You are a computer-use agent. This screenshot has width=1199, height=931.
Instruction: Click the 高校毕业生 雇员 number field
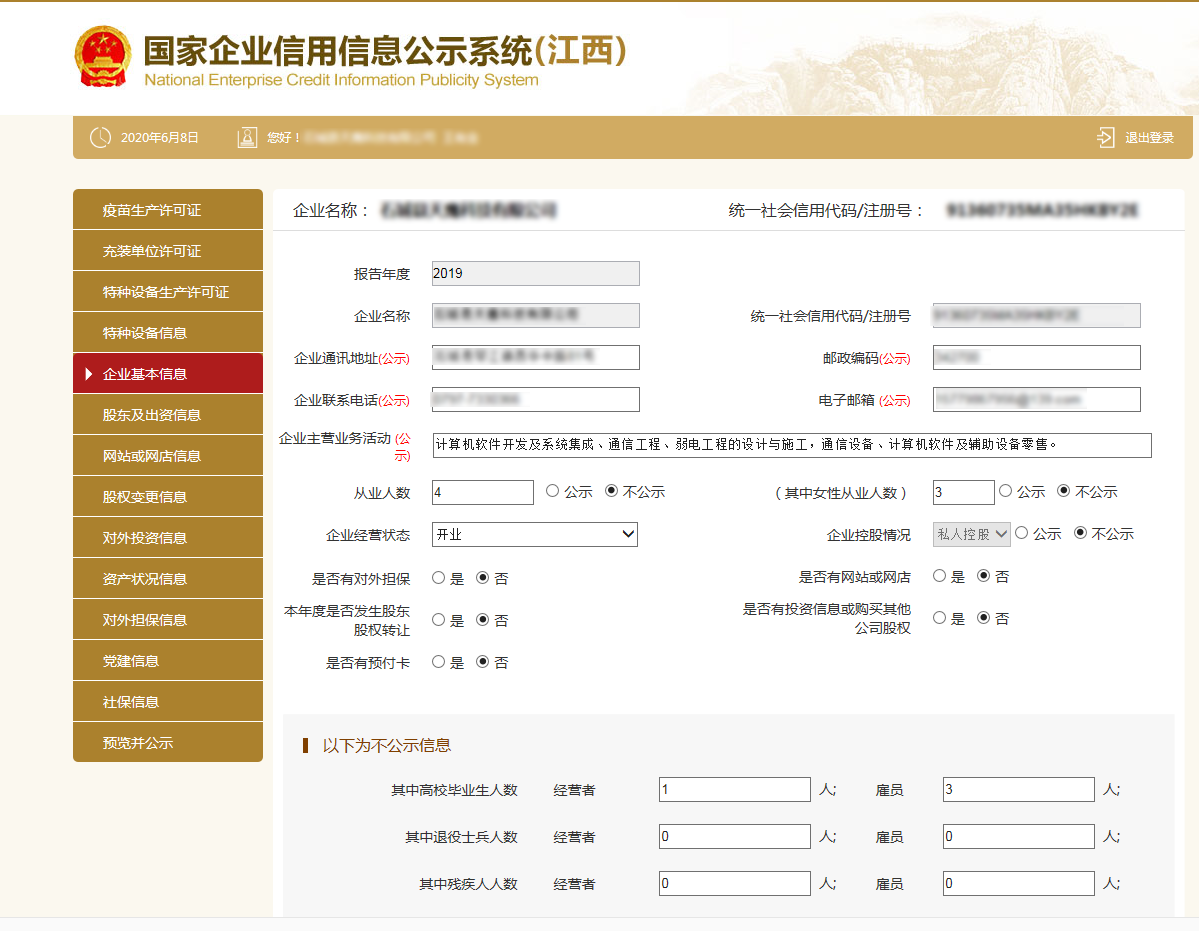[x=1018, y=790]
